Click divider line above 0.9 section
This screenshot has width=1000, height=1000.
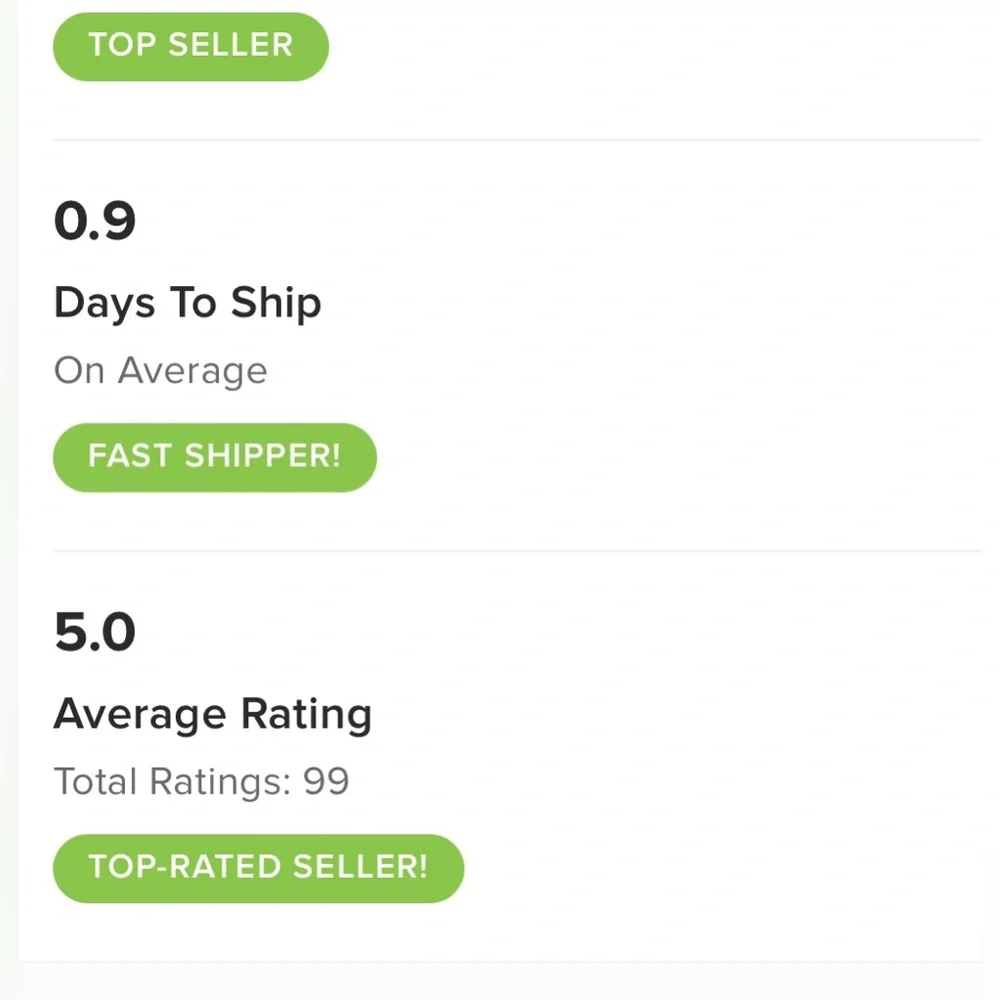(517, 140)
